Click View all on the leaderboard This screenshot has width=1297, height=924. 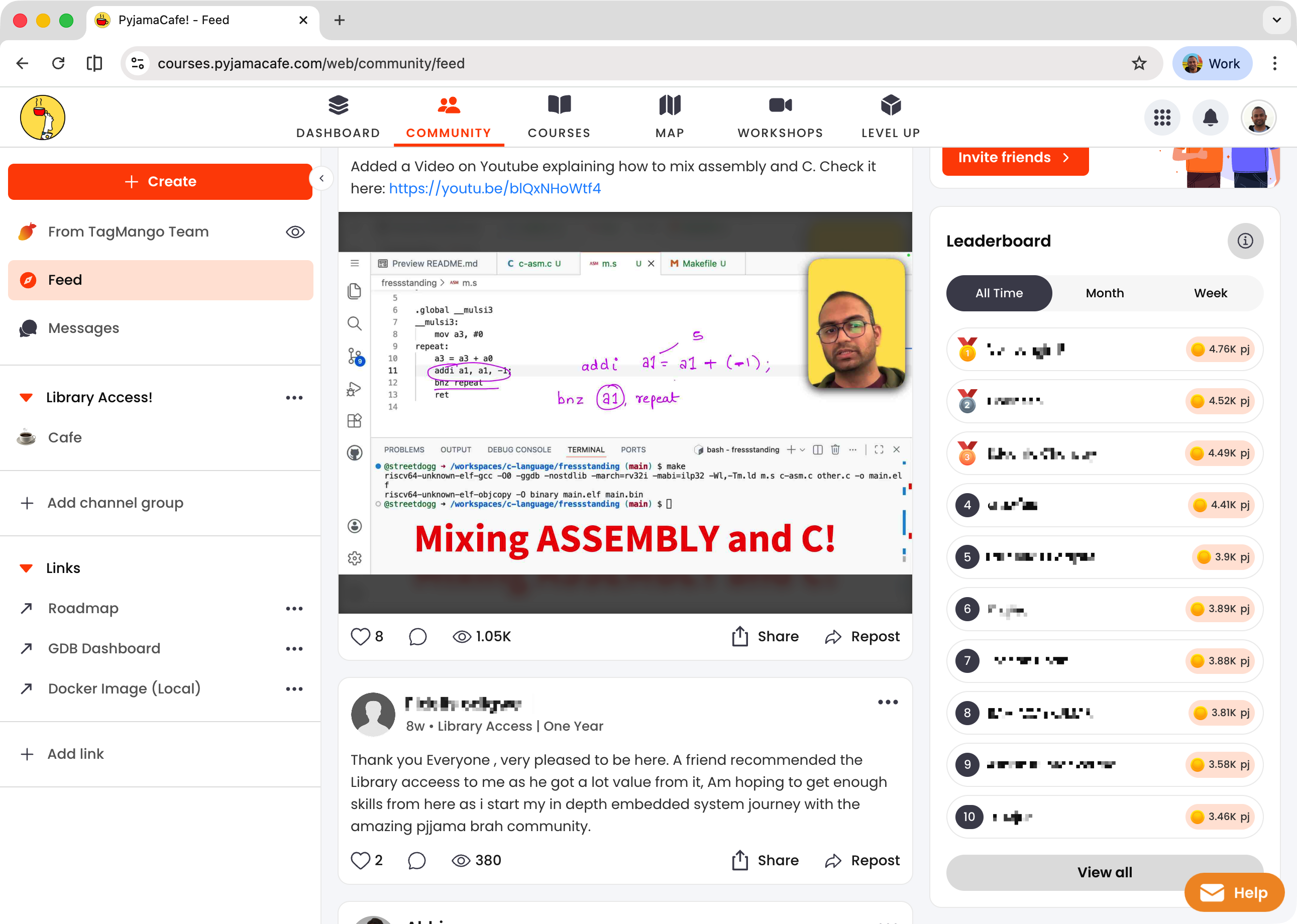pos(1104,872)
